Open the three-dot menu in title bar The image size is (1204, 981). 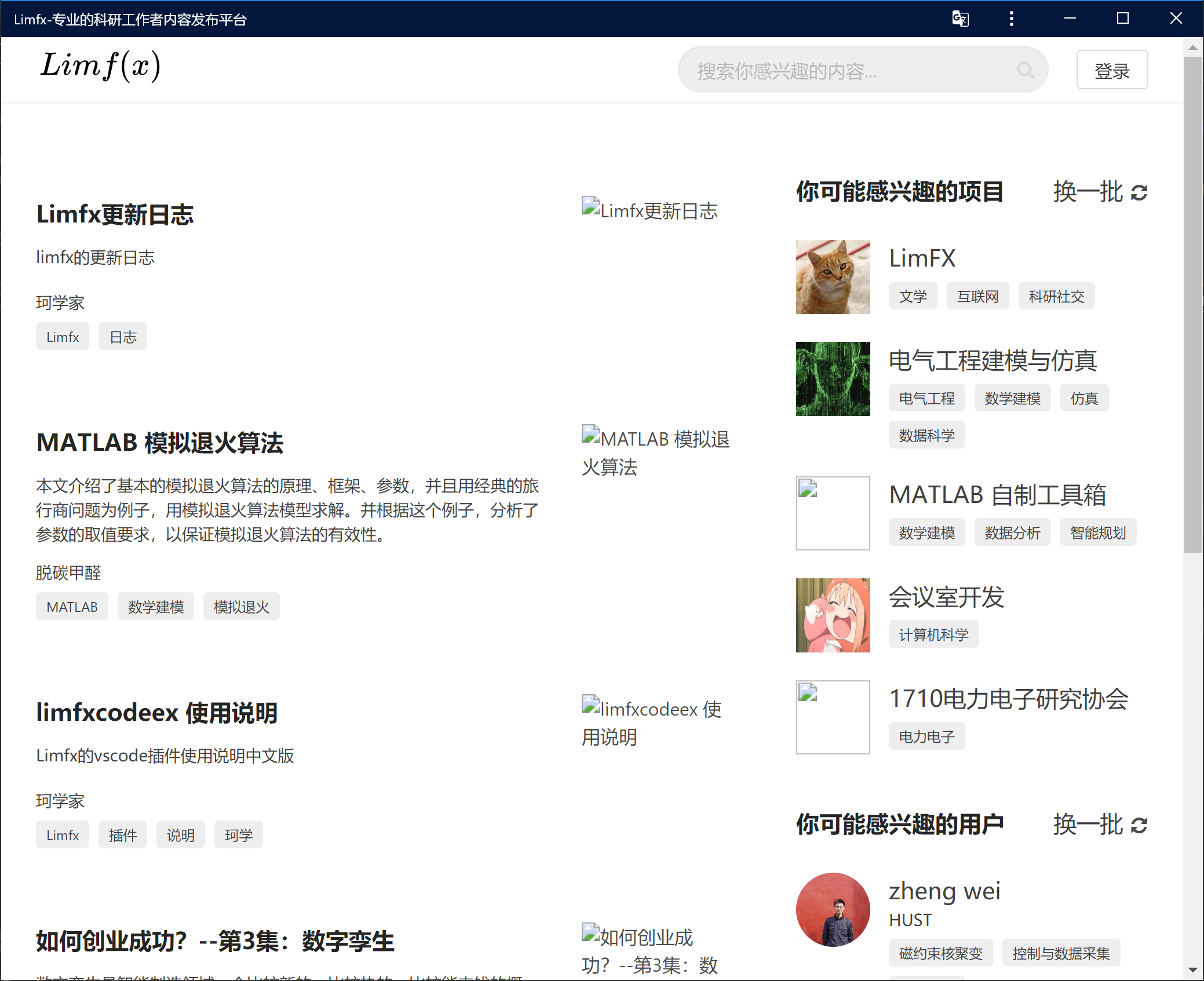click(1012, 19)
